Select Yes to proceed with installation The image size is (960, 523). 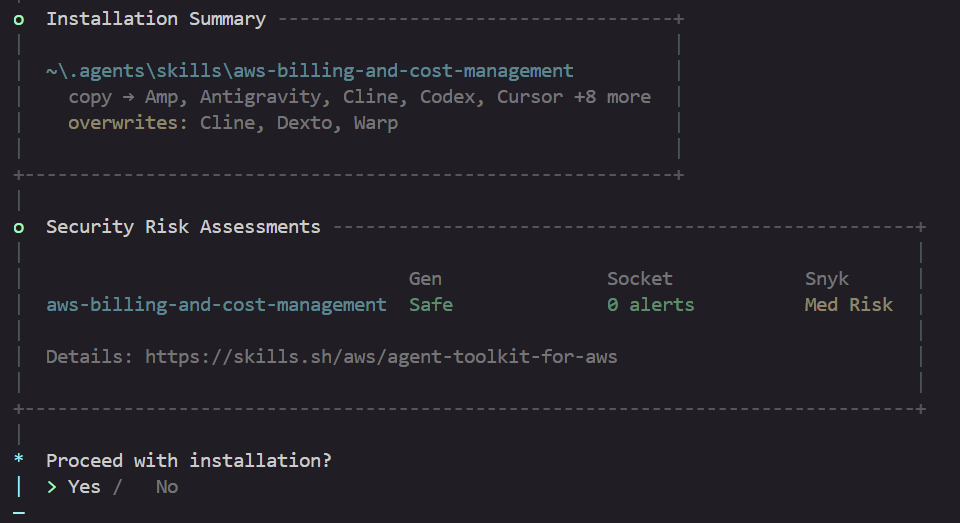point(84,487)
